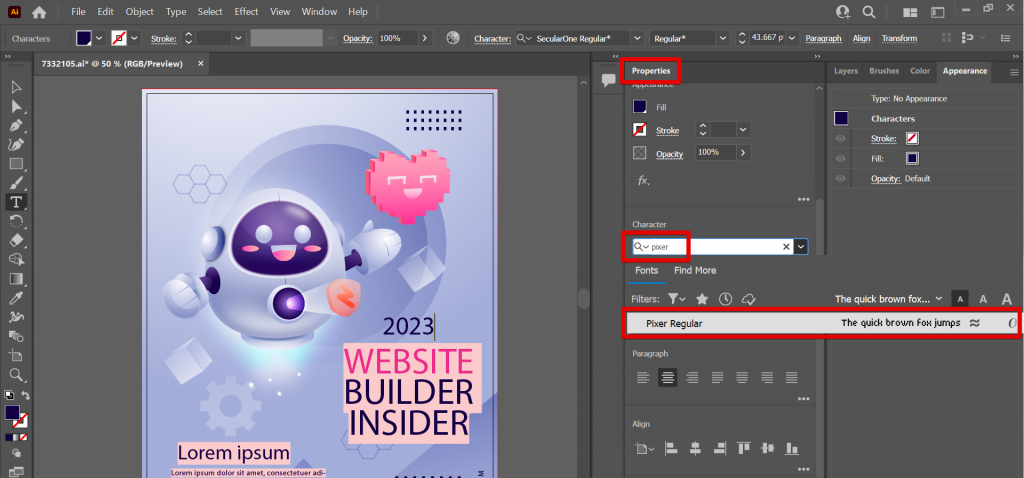
Task: Select the Type tool in the toolbar
Action: pyautogui.click(x=17, y=202)
